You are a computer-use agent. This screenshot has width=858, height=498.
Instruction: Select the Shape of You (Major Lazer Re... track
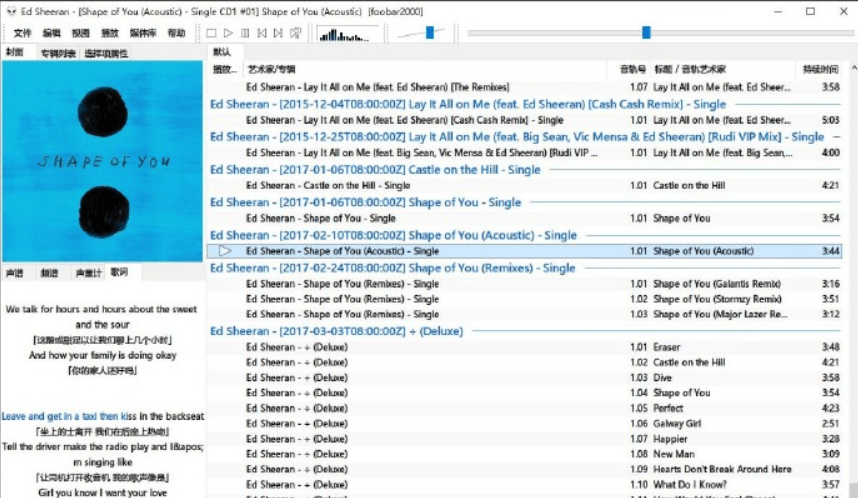[x=525, y=315]
